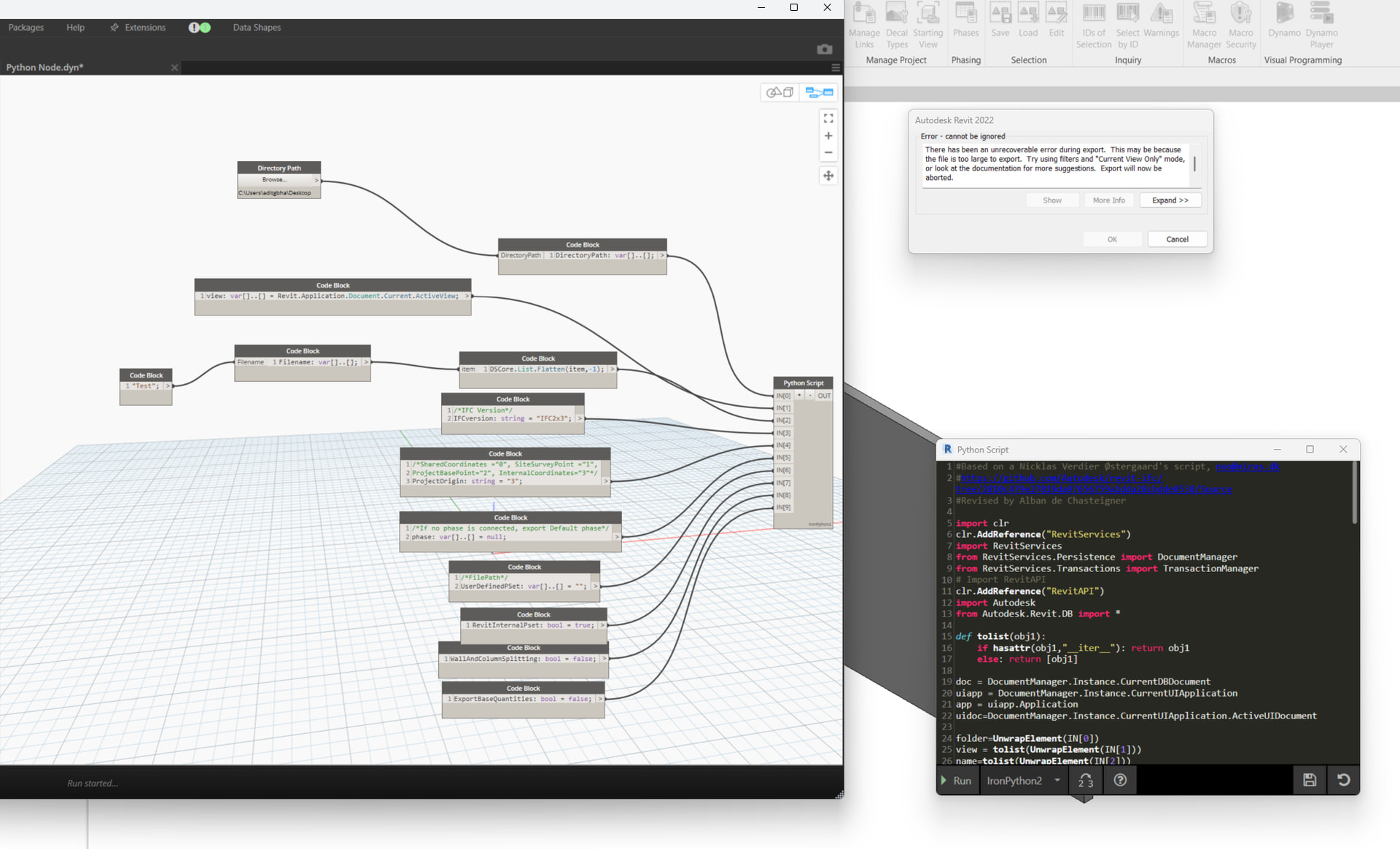This screenshot has height=849, width=1400.
Task: Click Expand >> in the error dialog
Action: [x=1170, y=200]
